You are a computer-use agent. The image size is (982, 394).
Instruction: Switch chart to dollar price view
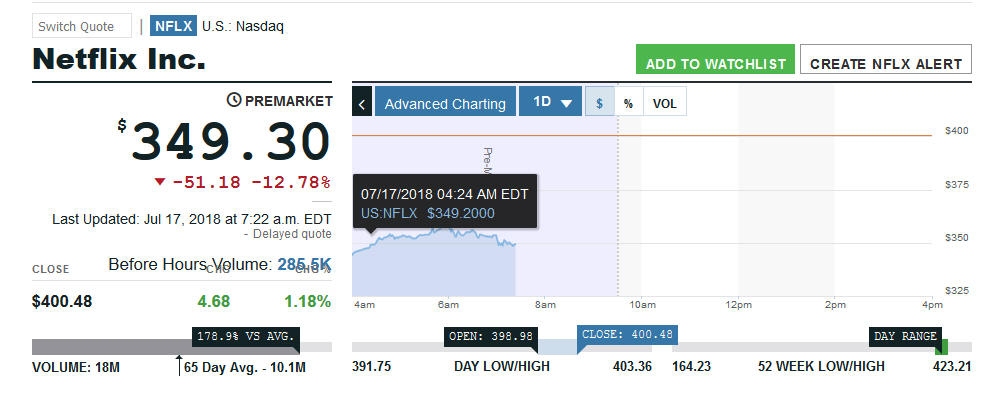tap(599, 103)
